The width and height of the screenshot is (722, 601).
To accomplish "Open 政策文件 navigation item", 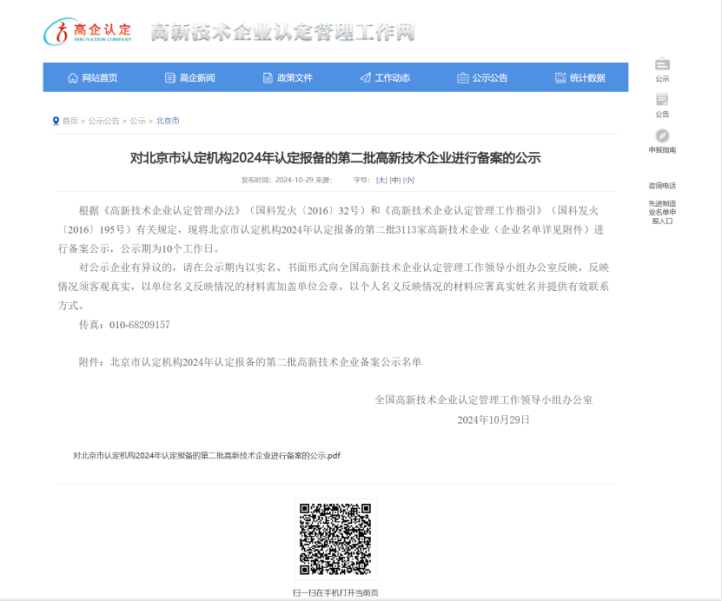I will (287, 78).
